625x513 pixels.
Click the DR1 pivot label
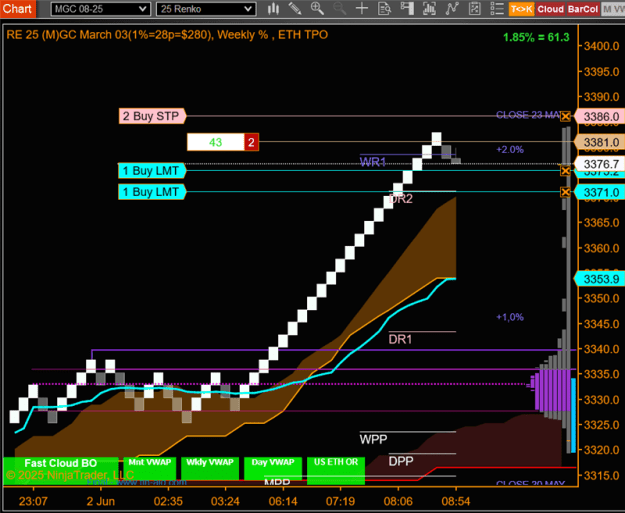(x=400, y=339)
